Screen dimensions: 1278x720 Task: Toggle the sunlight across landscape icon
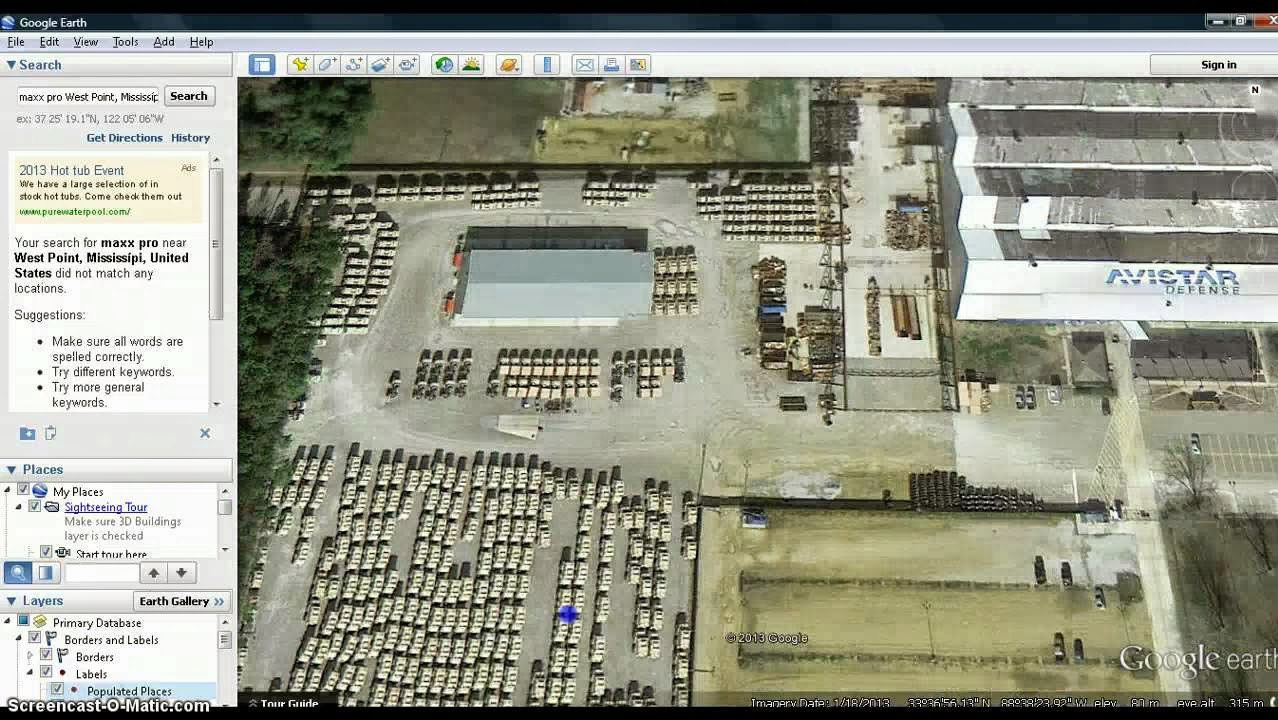pyautogui.click(x=471, y=64)
